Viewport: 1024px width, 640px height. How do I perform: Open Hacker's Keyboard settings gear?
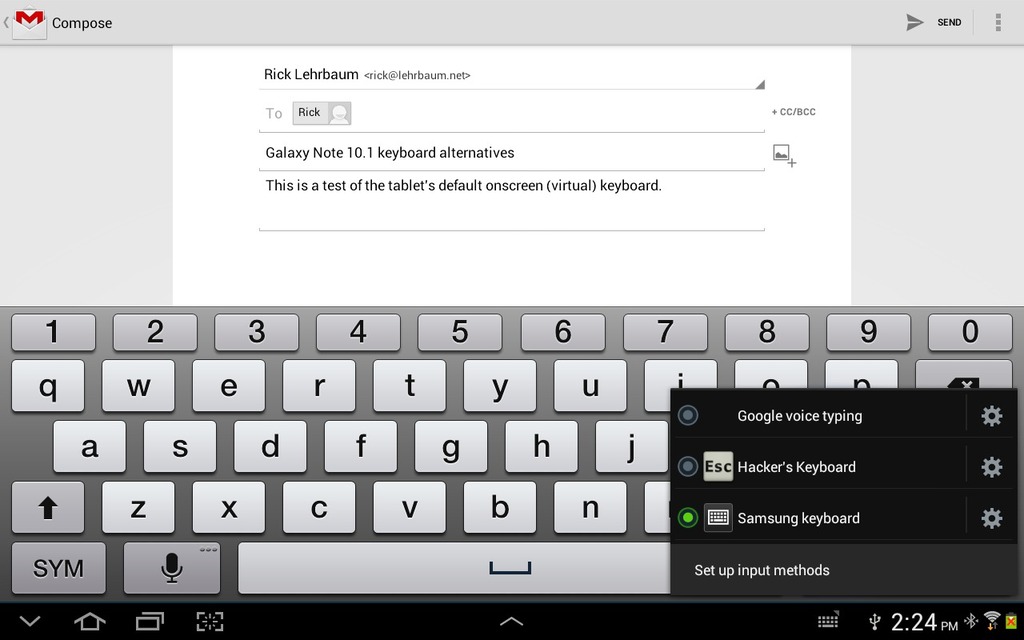coord(991,466)
